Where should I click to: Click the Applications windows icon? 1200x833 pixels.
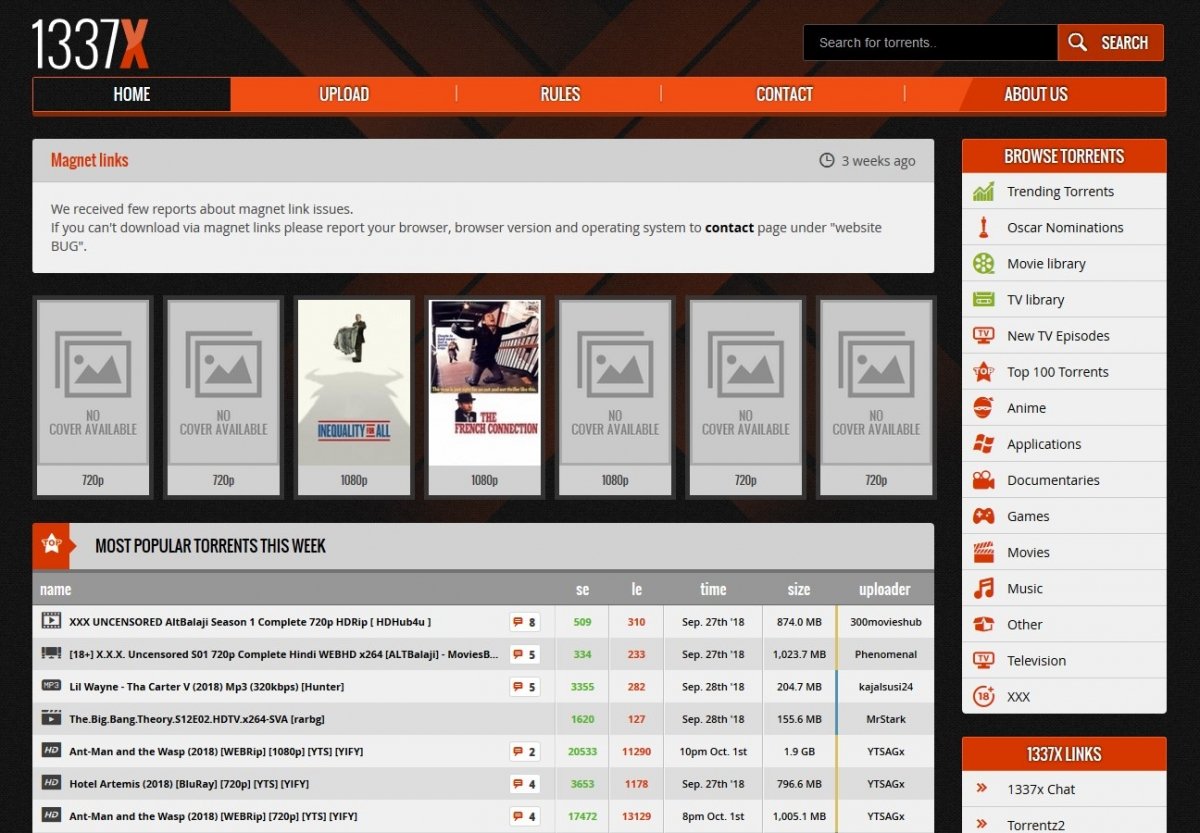[984, 443]
